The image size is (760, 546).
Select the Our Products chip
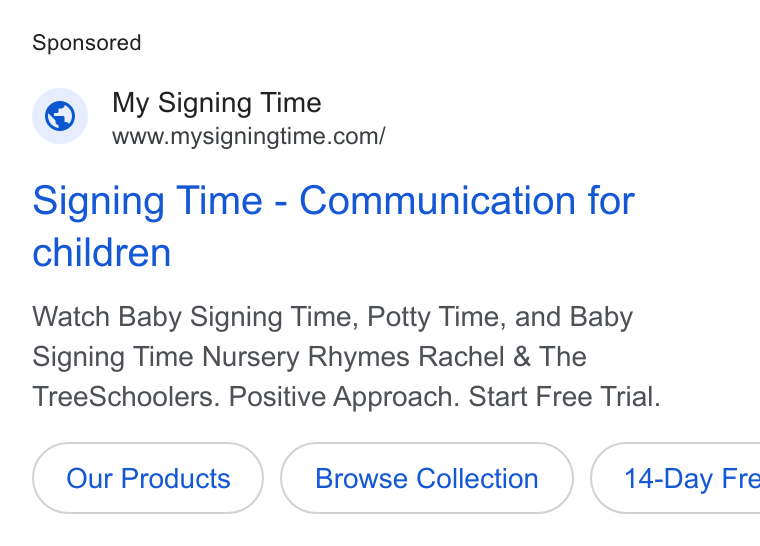coord(148,478)
